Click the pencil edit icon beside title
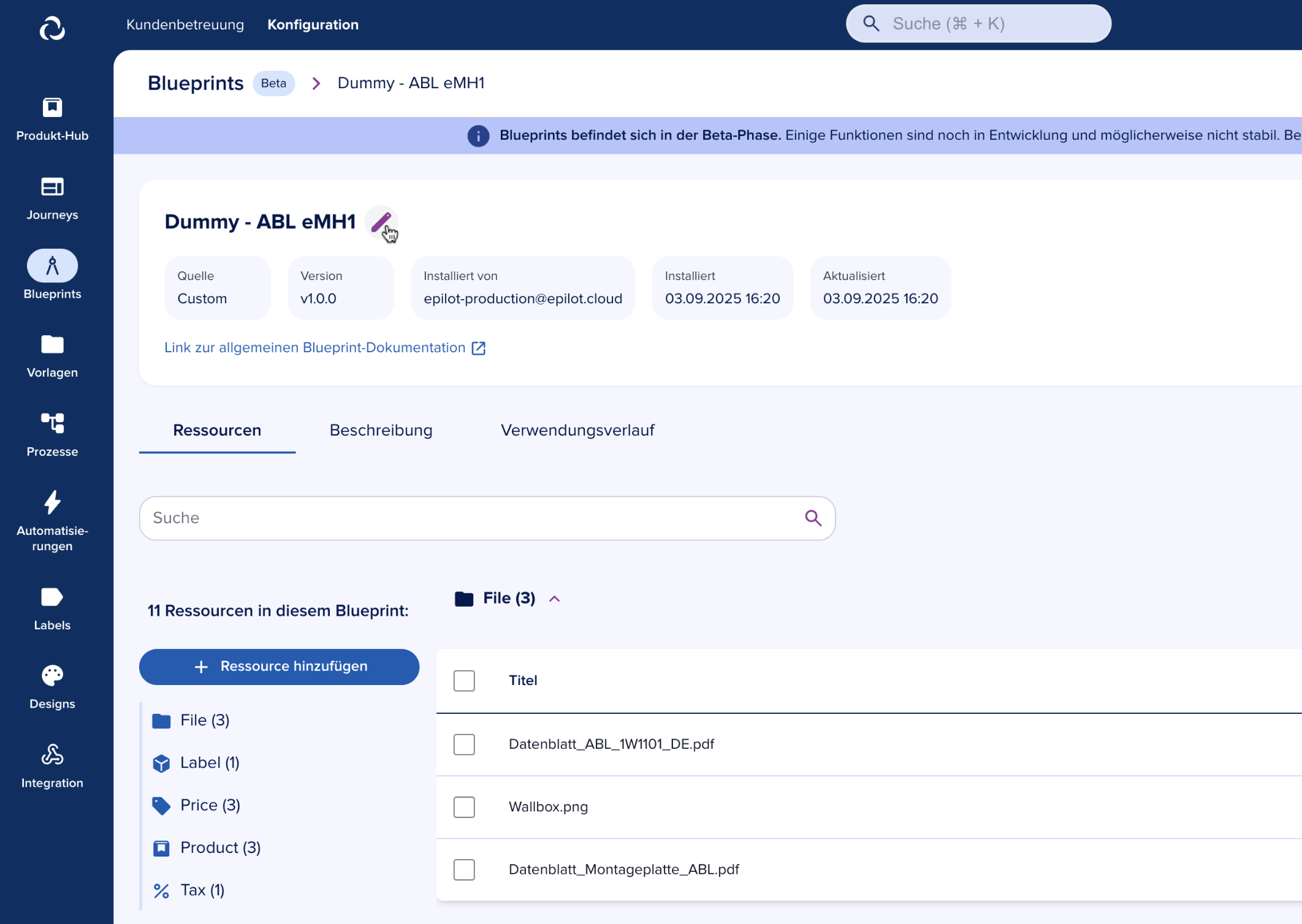Screen dimensions: 1302x924 (x=381, y=222)
